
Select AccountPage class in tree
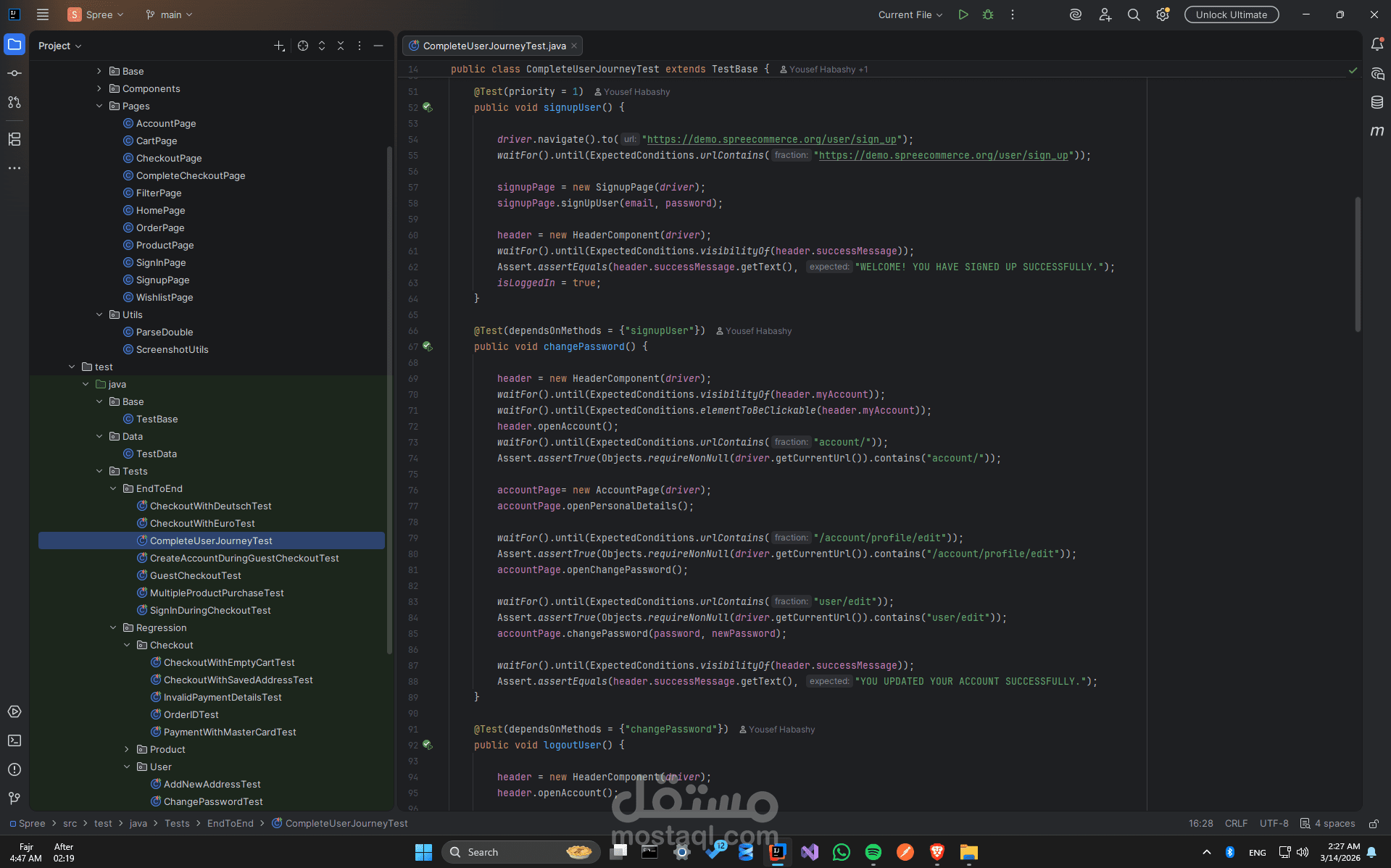166,123
